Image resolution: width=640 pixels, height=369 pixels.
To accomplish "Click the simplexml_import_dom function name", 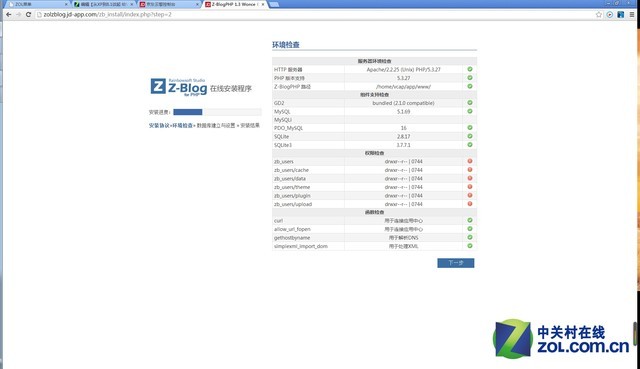I will (301, 246).
